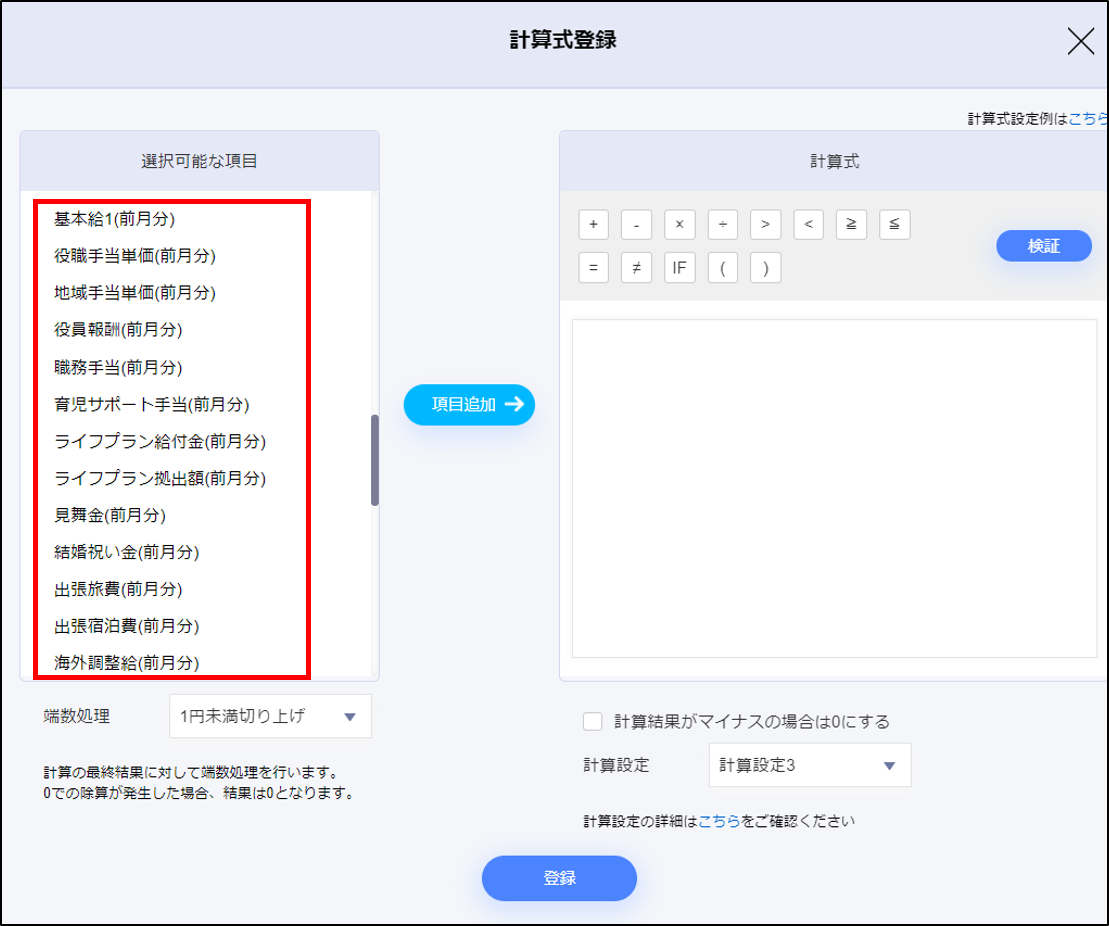Click the 項目追加 button
Image resolution: width=1109 pixels, height=926 pixels.
click(469, 405)
